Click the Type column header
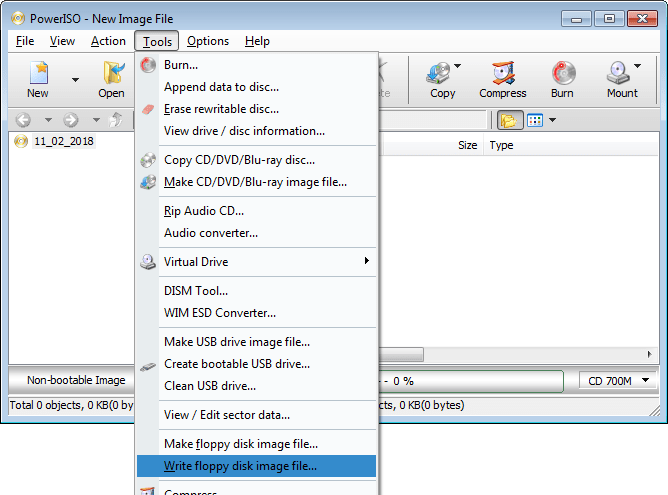 point(571,145)
